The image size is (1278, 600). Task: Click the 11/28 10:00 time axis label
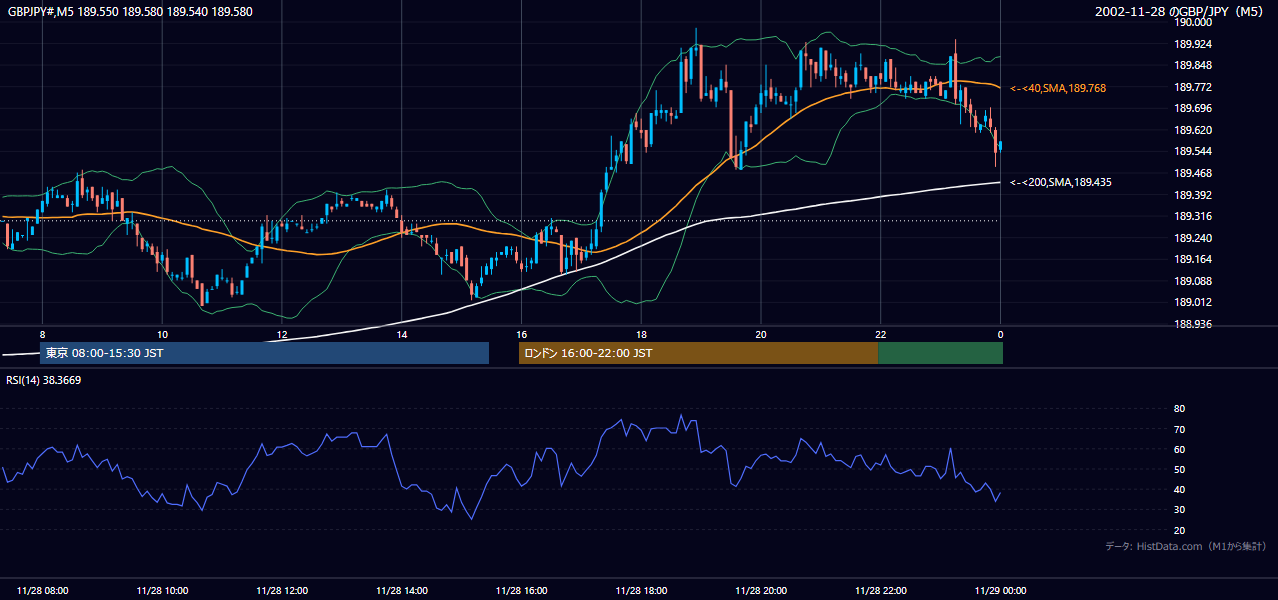[162, 591]
